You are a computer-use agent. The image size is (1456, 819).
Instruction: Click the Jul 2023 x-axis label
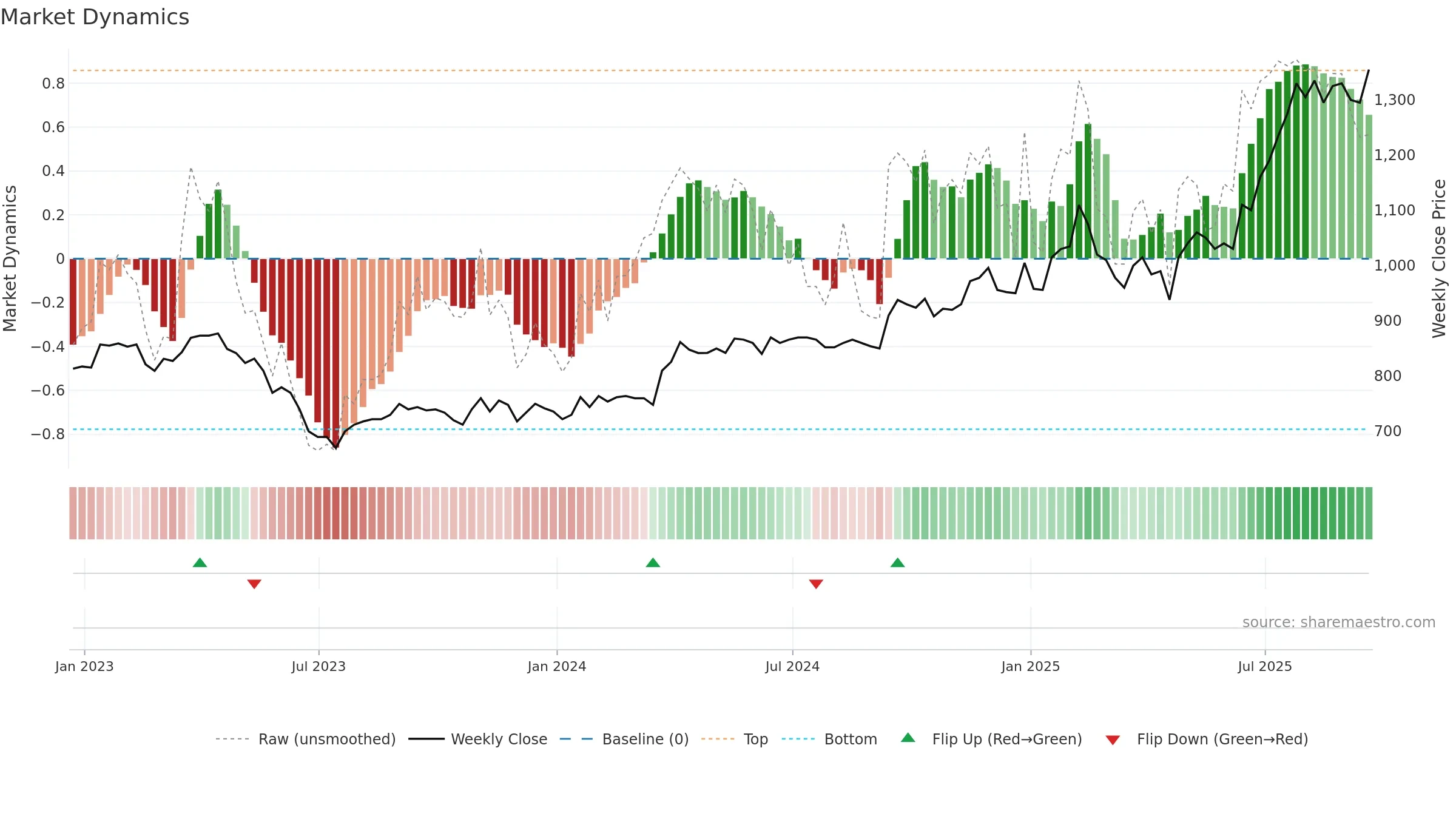pos(318,666)
